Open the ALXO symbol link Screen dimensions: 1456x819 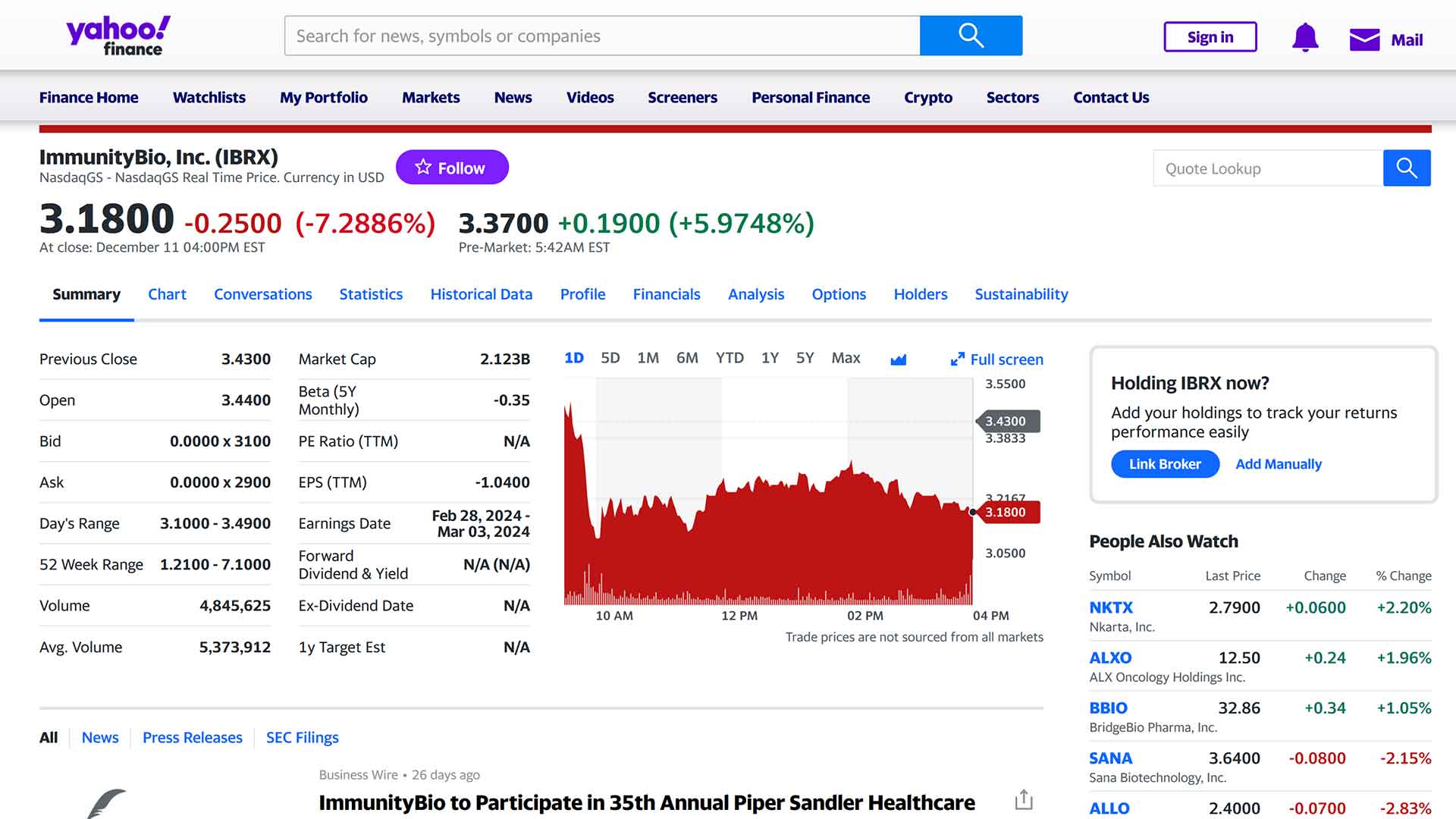(x=1110, y=657)
